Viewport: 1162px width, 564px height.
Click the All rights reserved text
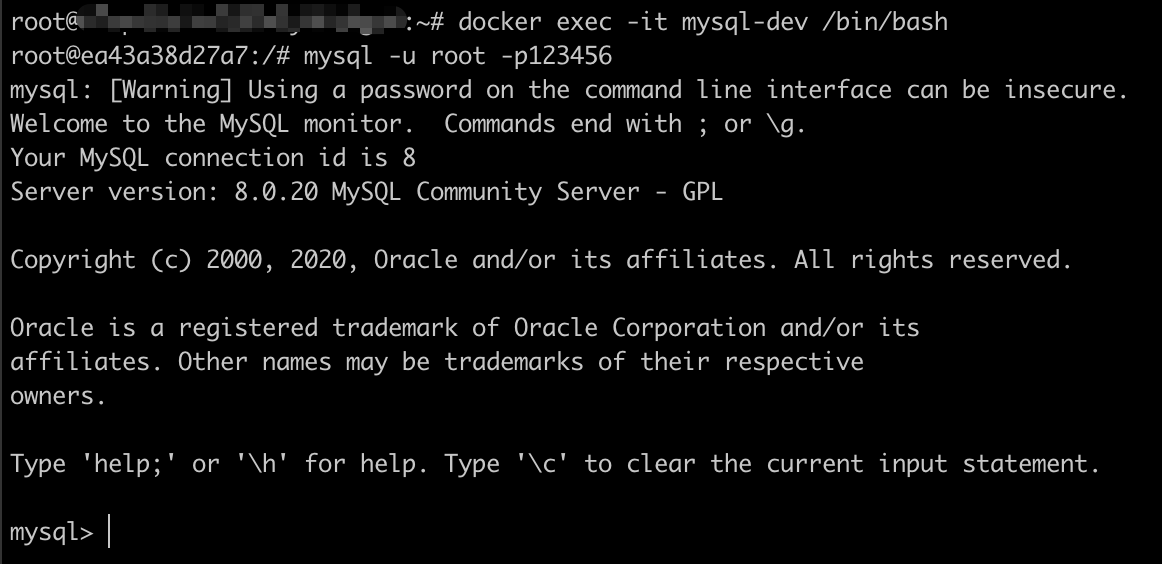pyautogui.click(x=933, y=260)
